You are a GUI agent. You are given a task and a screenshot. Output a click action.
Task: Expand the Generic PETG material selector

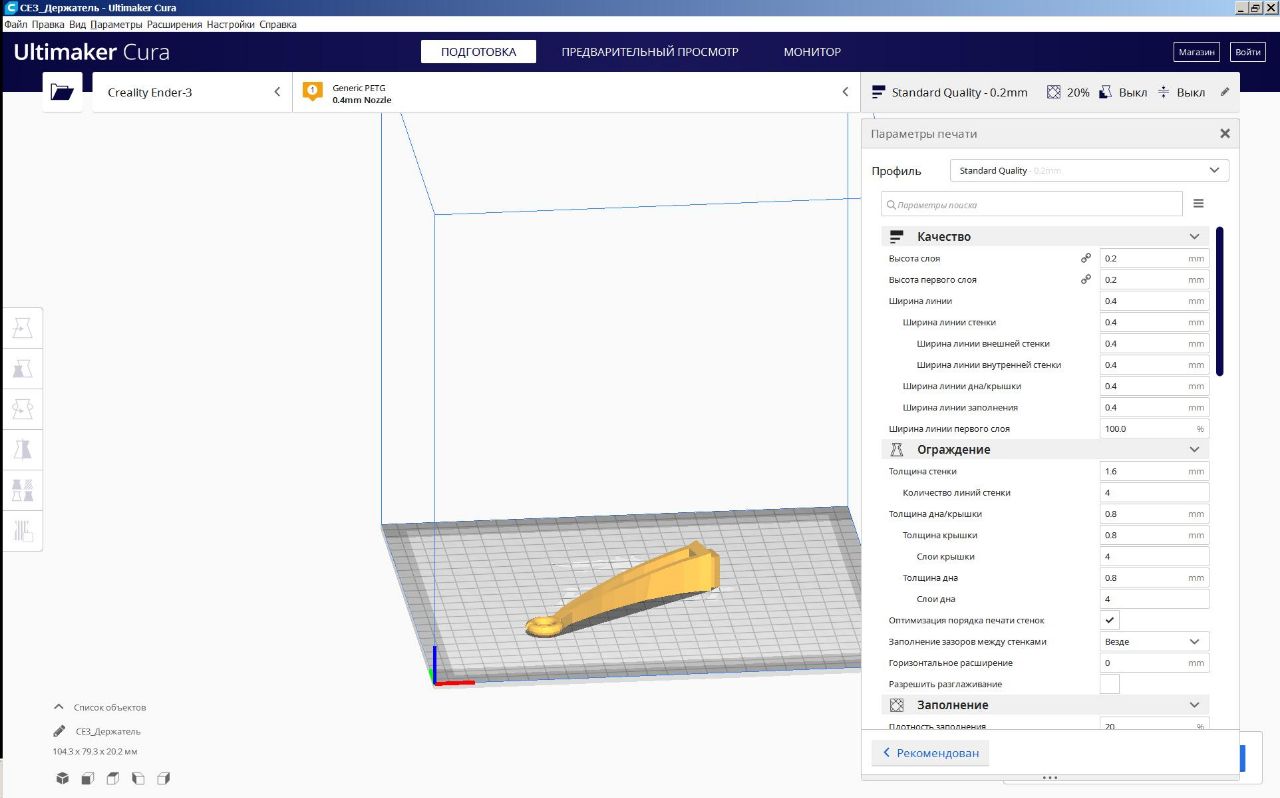(x=576, y=92)
